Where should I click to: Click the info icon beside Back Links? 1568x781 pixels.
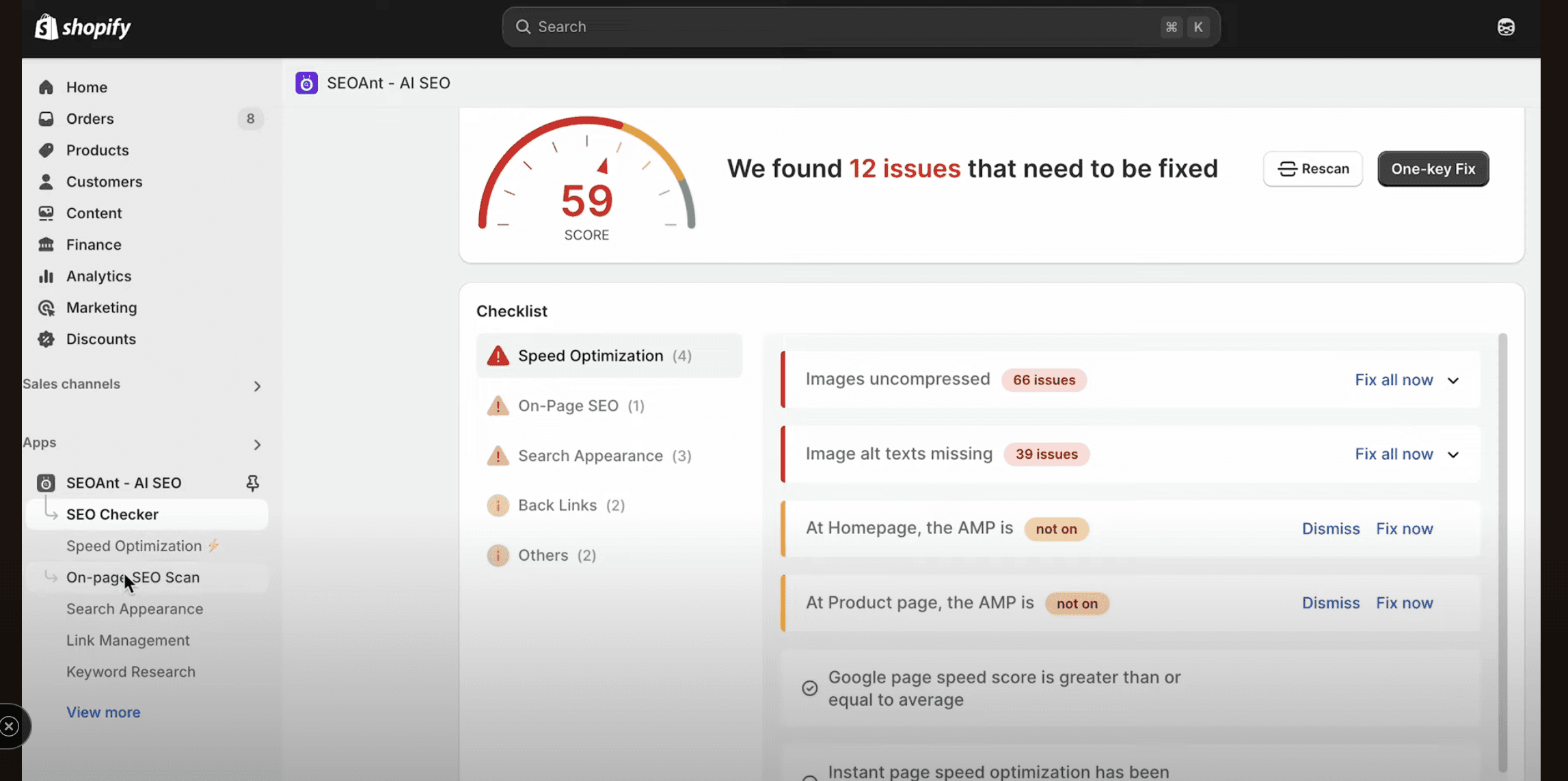tap(498, 505)
